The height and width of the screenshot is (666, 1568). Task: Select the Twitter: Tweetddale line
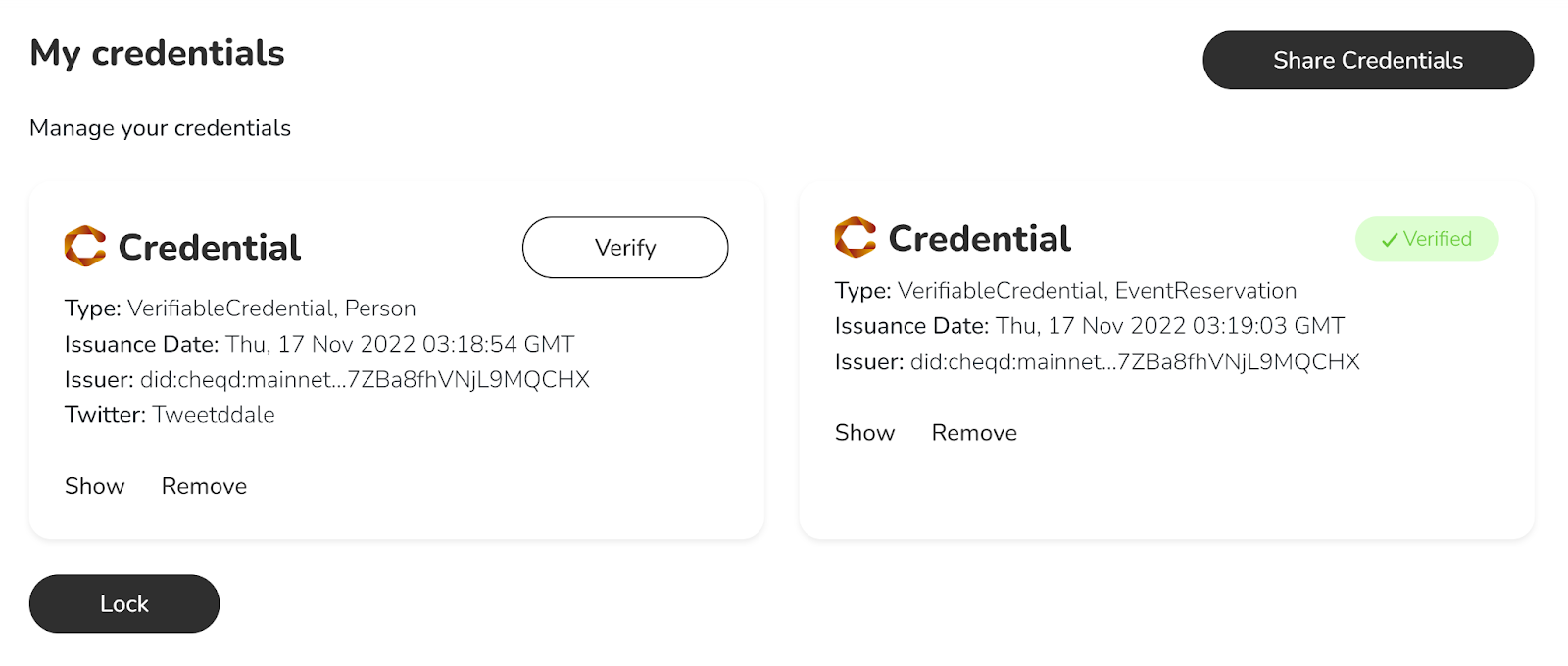click(170, 415)
